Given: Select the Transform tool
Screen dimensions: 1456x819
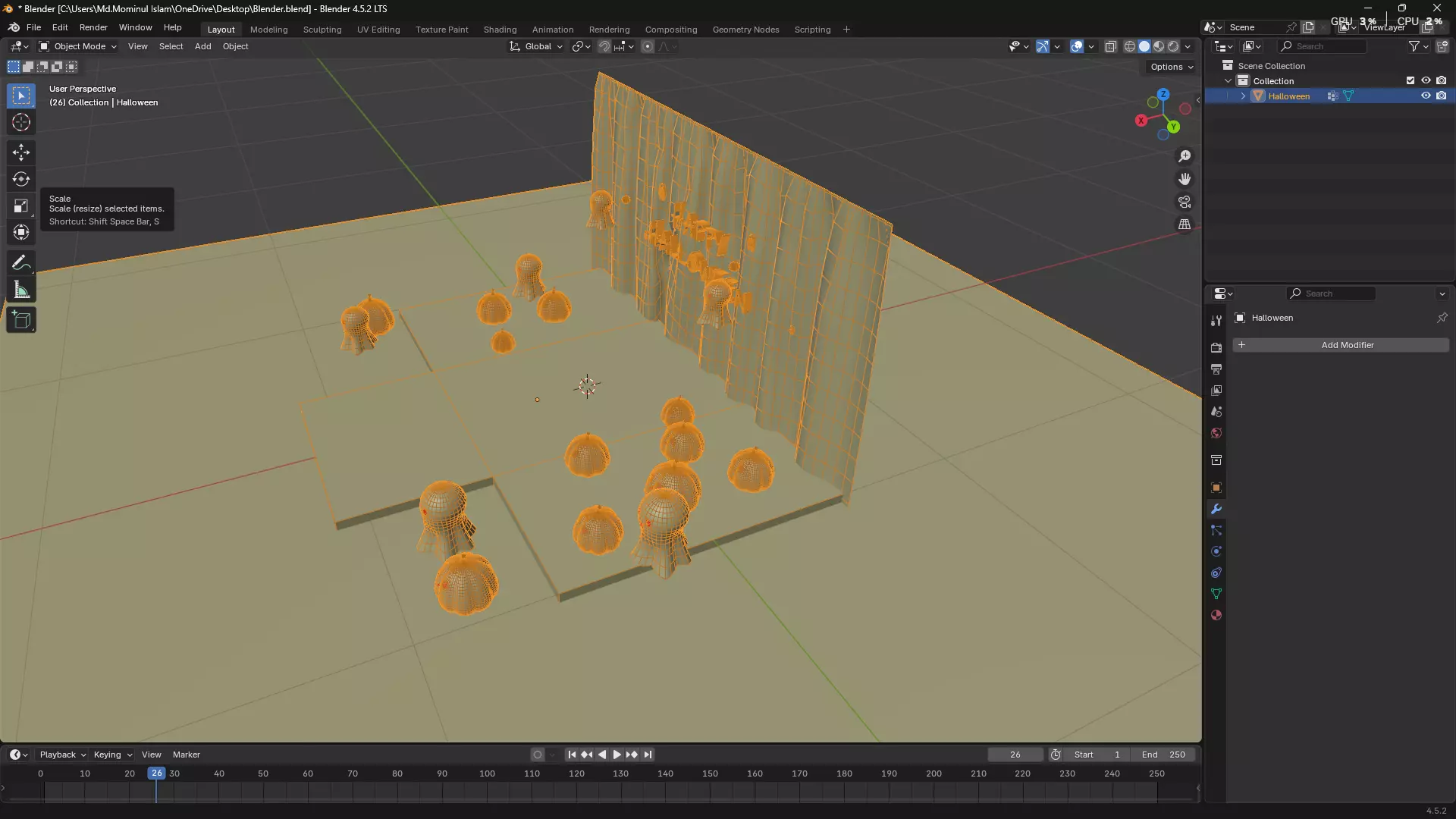Looking at the screenshot, I should (20, 232).
